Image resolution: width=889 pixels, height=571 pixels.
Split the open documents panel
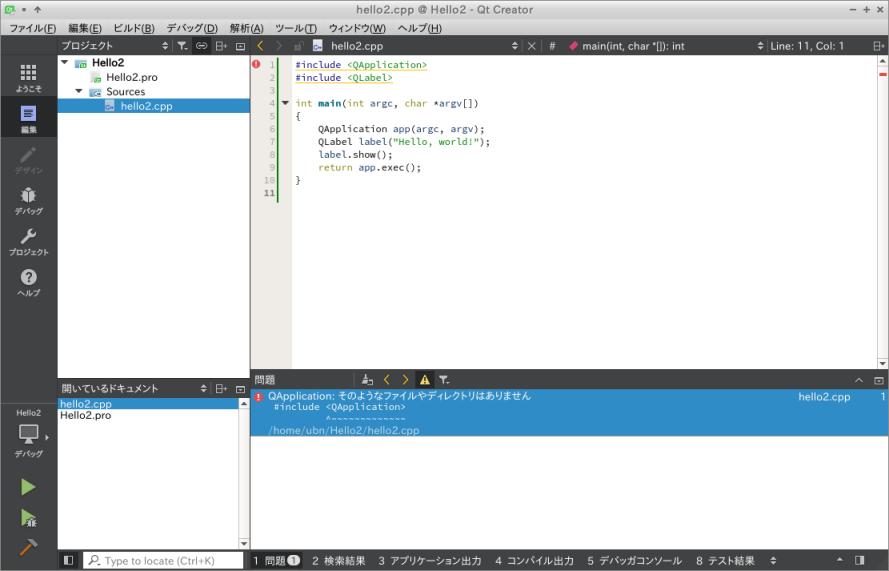221,388
